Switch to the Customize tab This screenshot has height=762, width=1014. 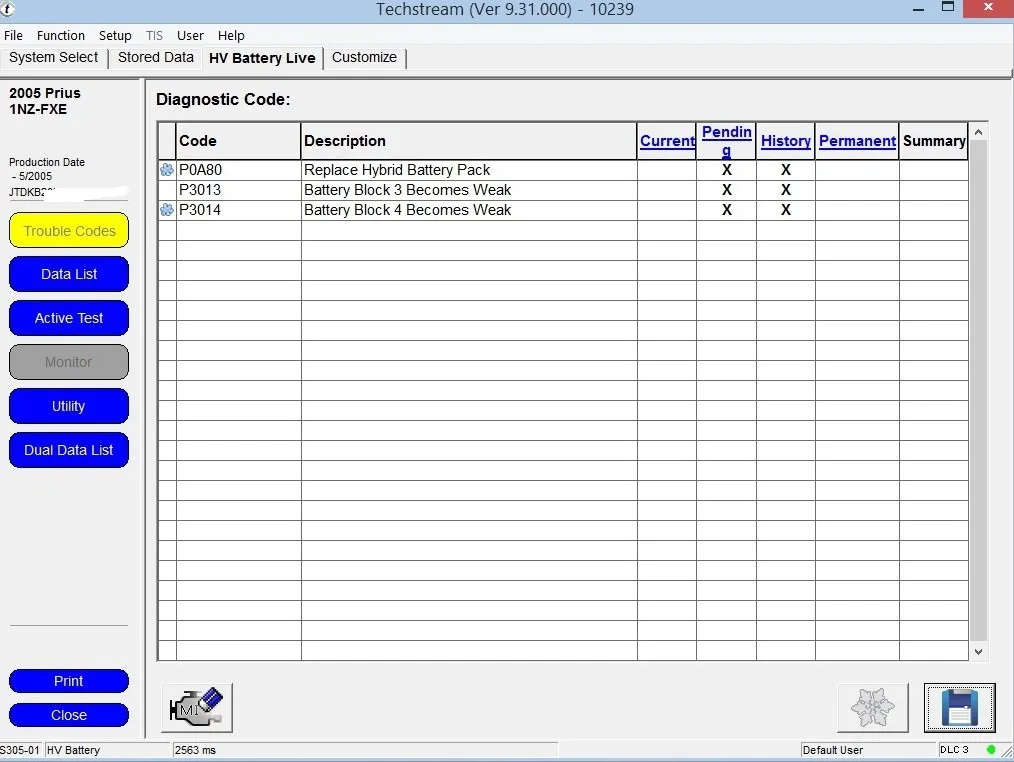(364, 58)
